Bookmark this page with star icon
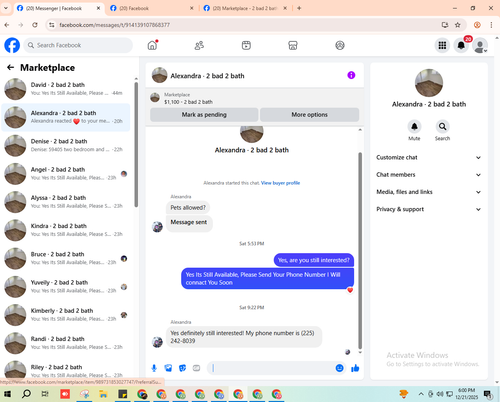 (x=458, y=25)
